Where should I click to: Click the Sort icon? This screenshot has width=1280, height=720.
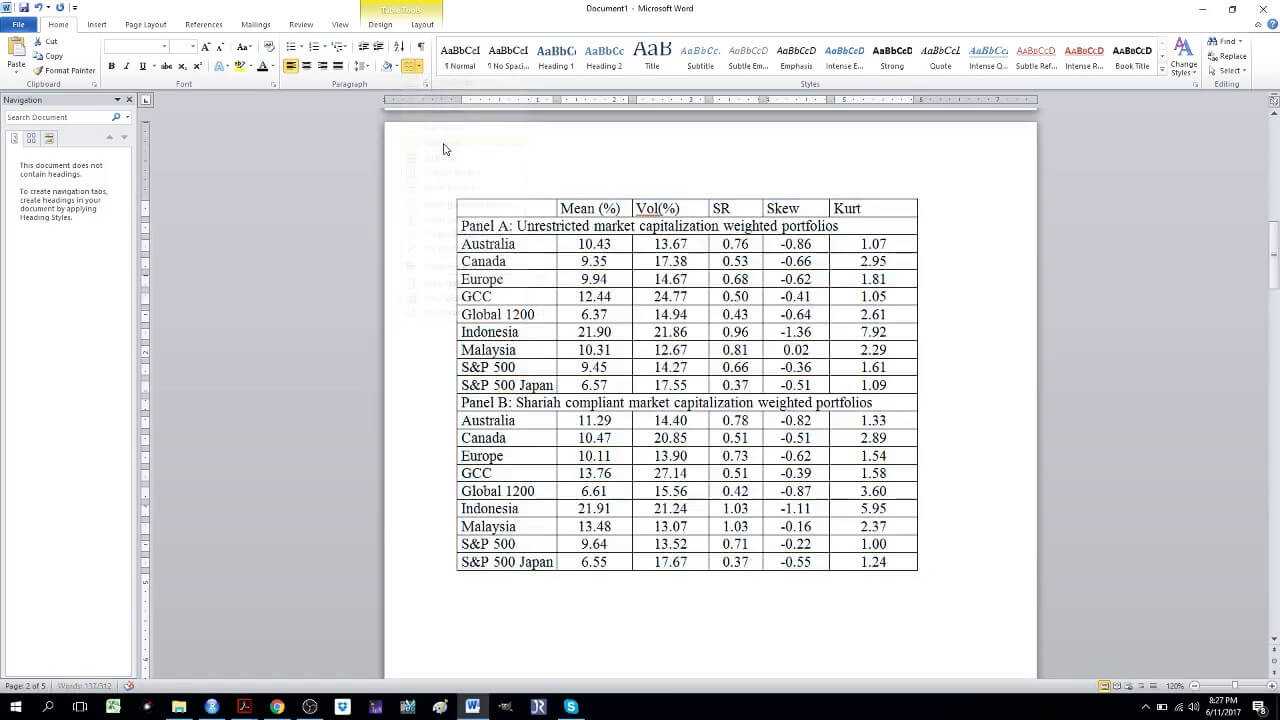click(399, 47)
